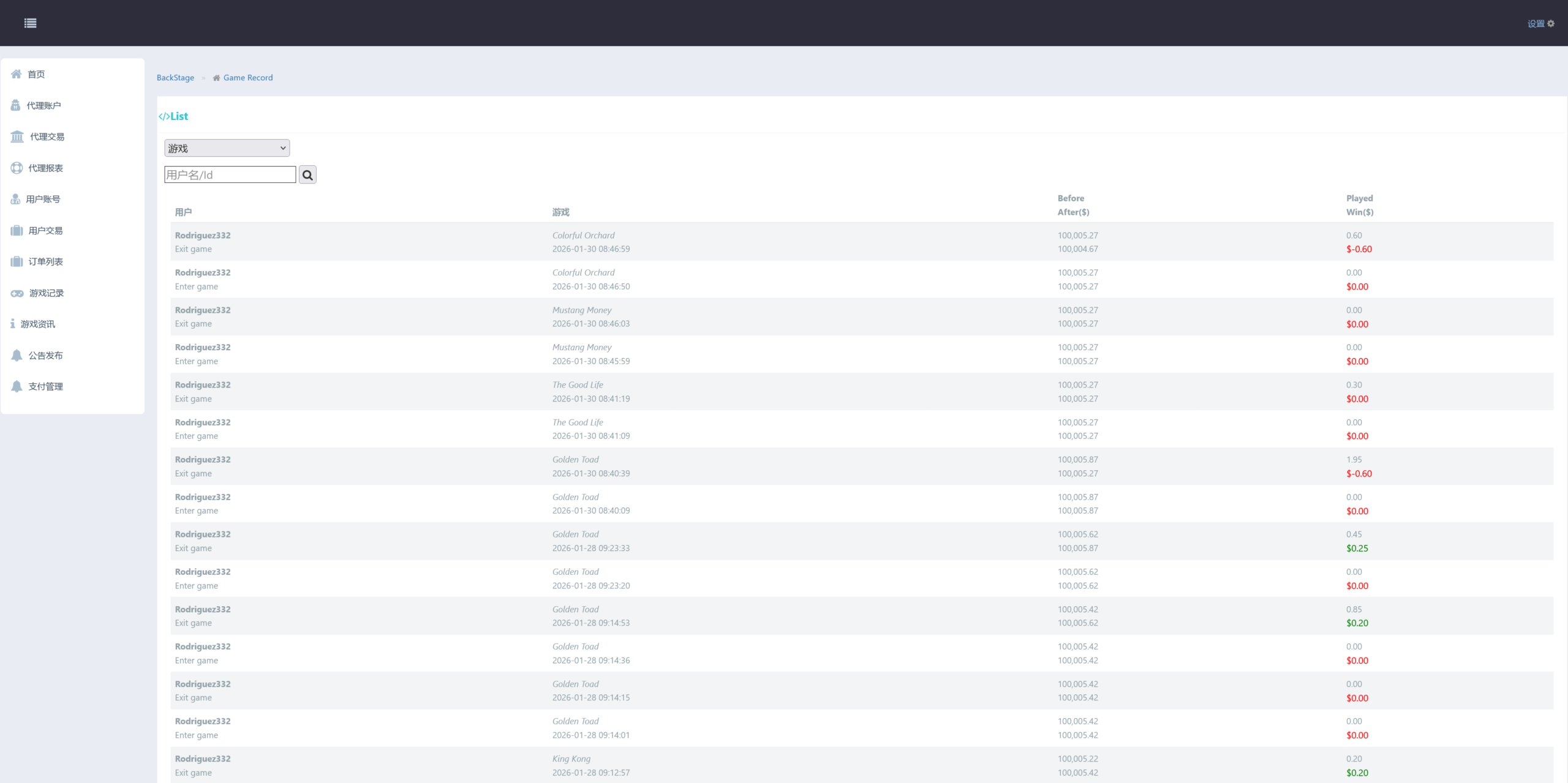The image size is (1568, 783).
Task: Click the bell icon for 公告发布
Action: [17, 356]
